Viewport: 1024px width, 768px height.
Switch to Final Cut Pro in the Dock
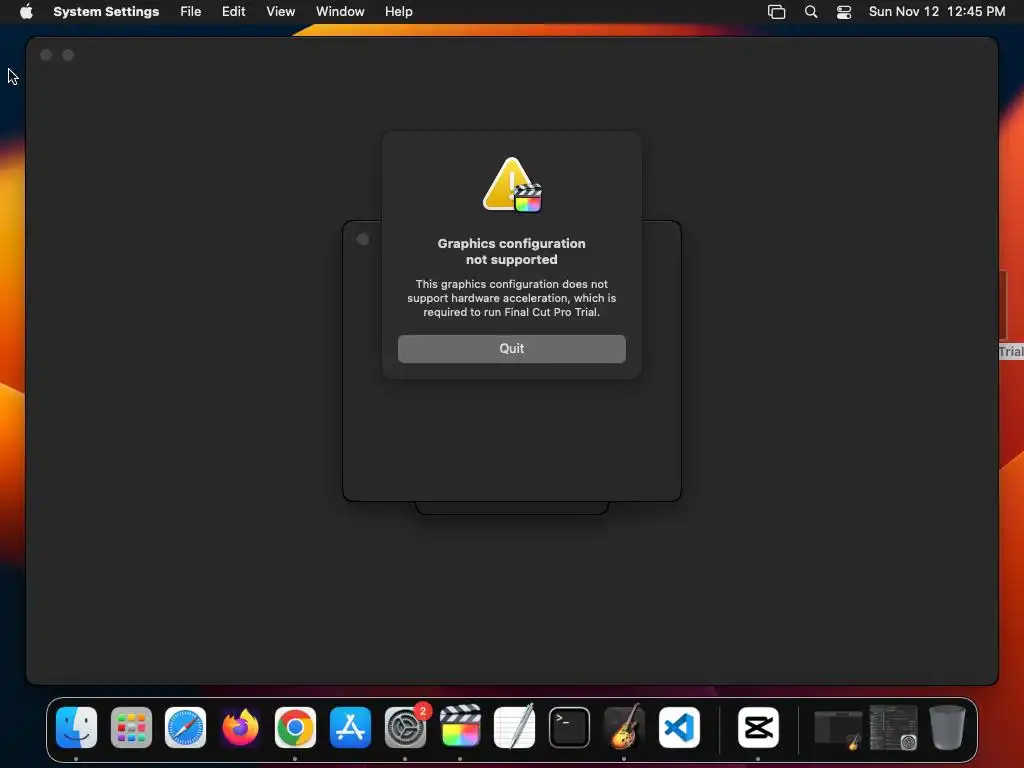[460, 727]
